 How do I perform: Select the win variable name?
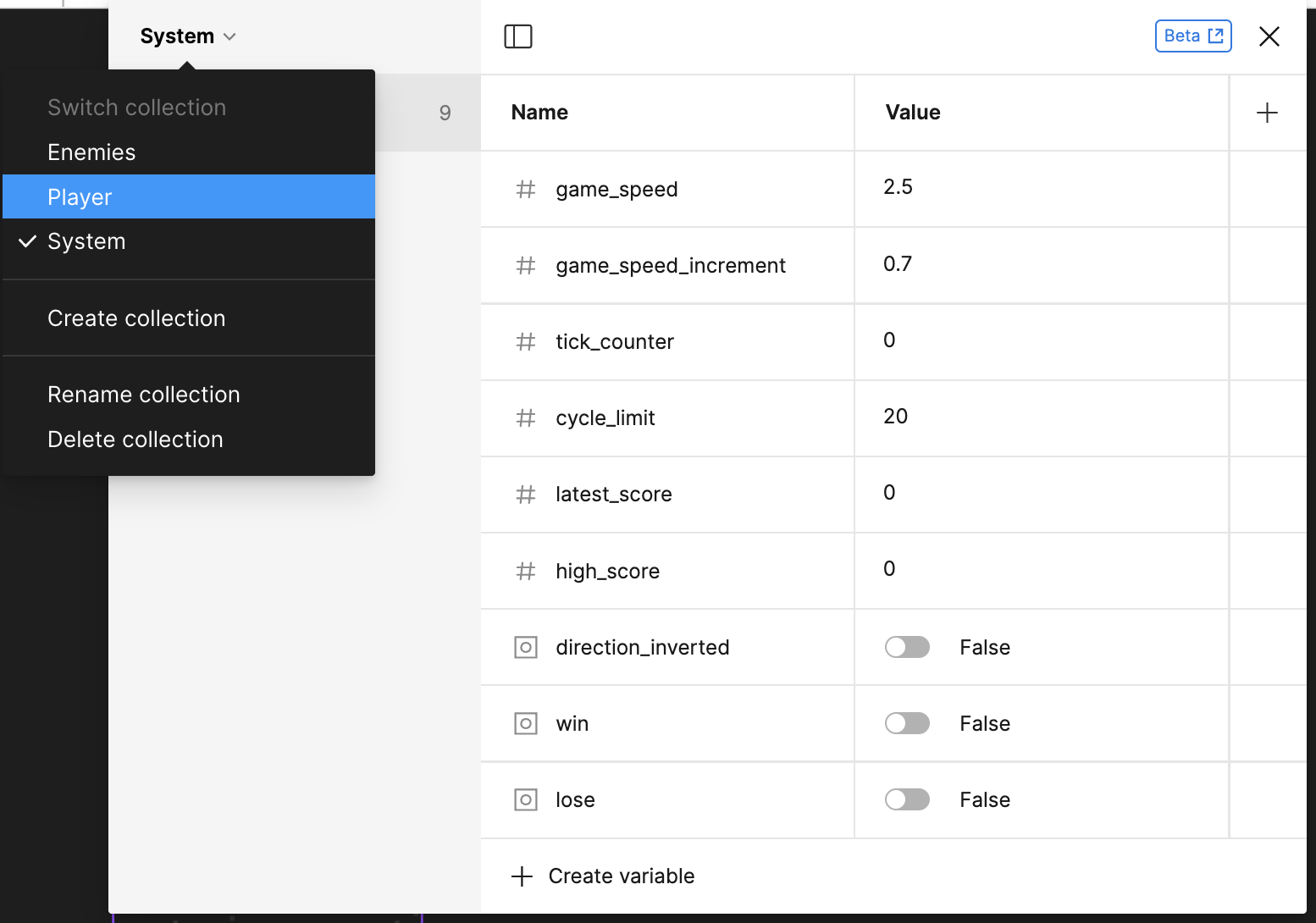572,724
